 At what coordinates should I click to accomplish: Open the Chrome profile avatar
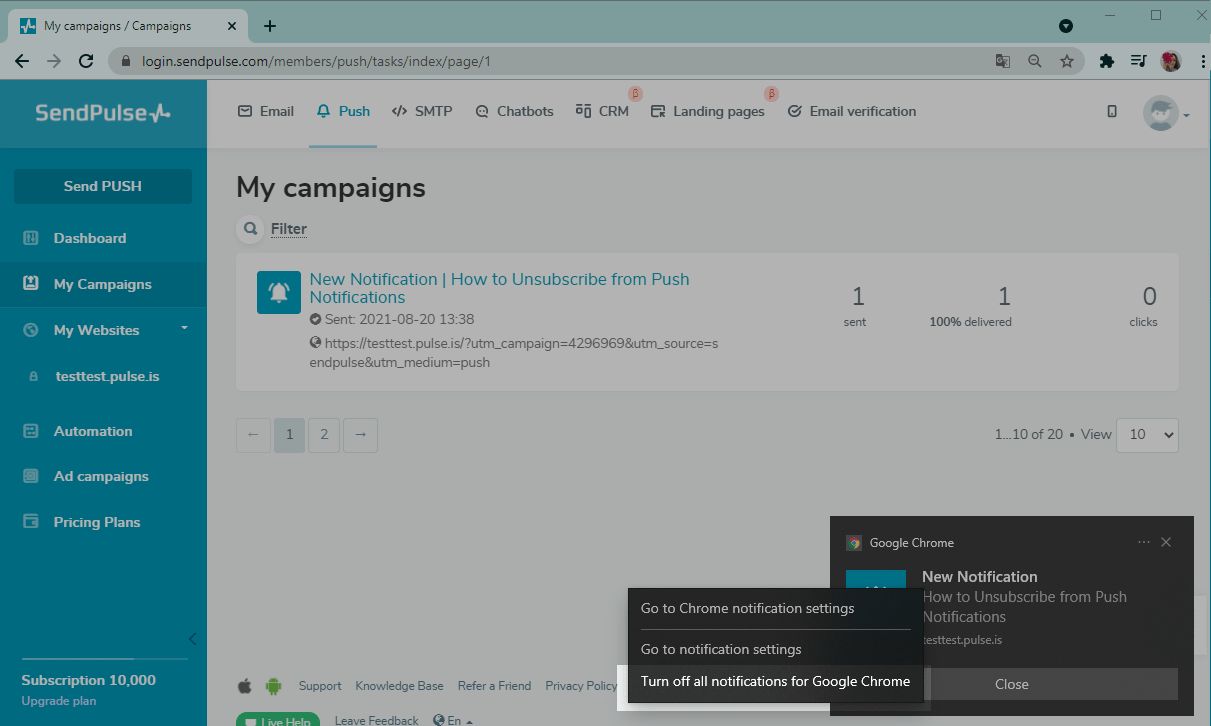coord(1170,61)
